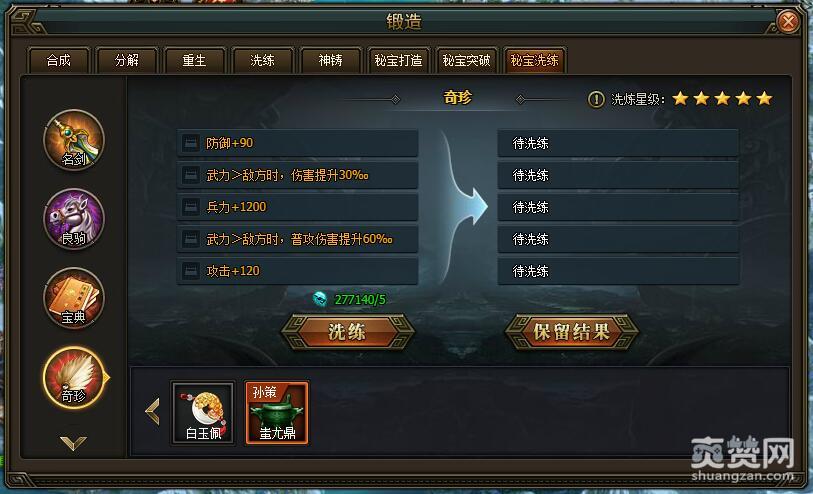This screenshot has height=494, width=813.
Task: Click the refining star level info icon
Action: pos(596,99)
